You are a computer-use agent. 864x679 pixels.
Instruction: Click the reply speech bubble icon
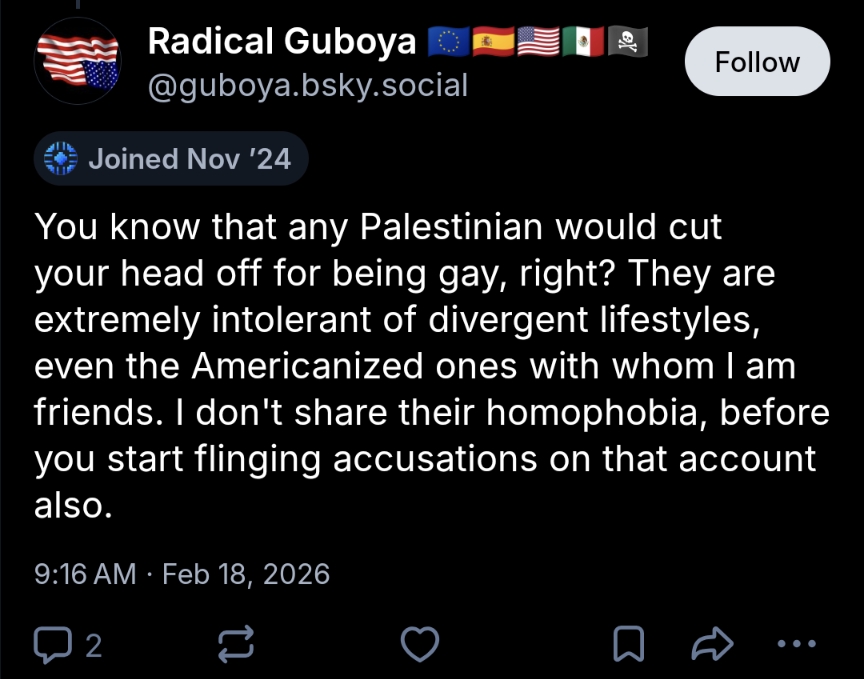coord(51,644)
